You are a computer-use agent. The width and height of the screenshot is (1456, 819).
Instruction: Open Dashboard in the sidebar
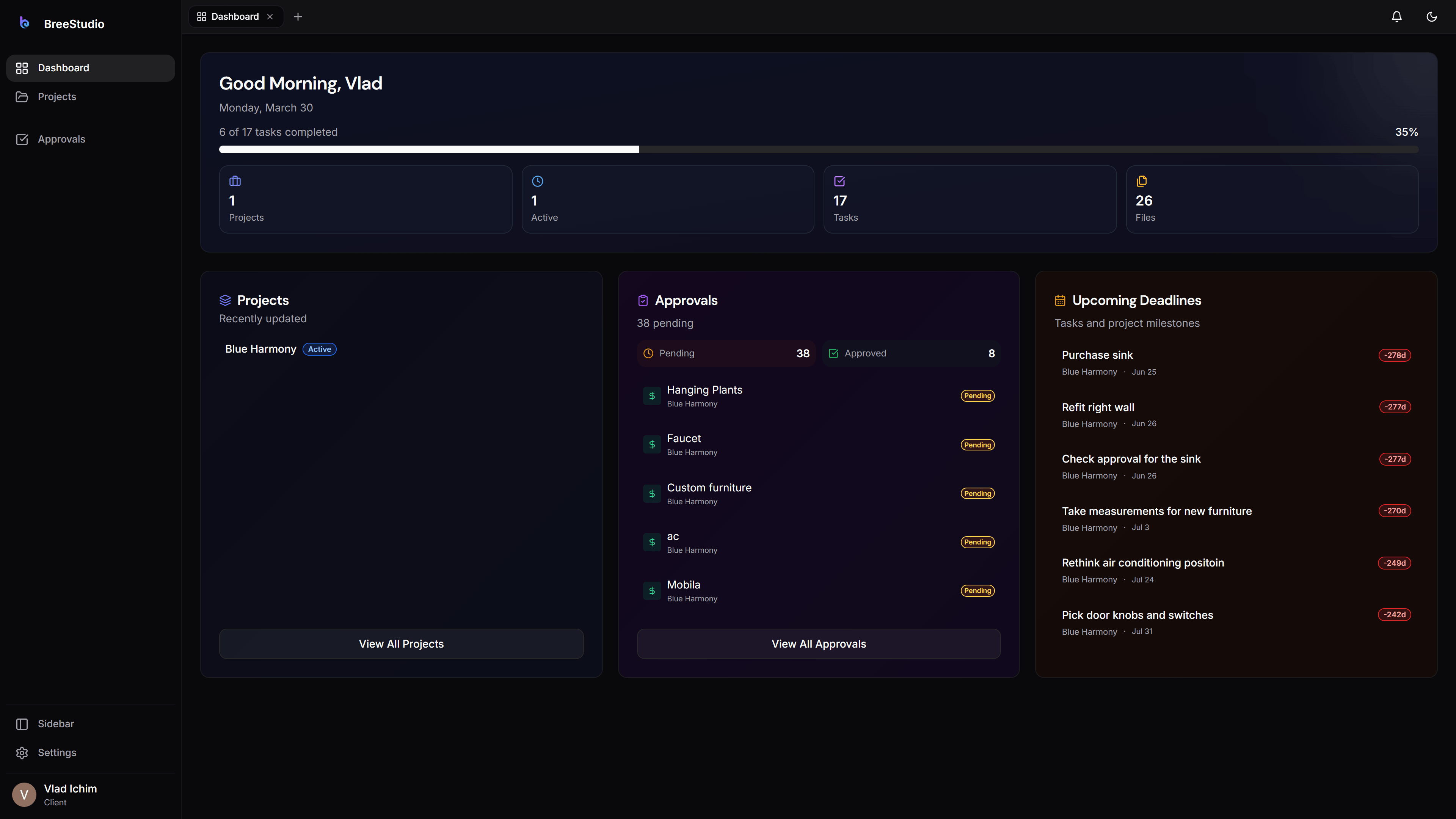click(91, 68)
